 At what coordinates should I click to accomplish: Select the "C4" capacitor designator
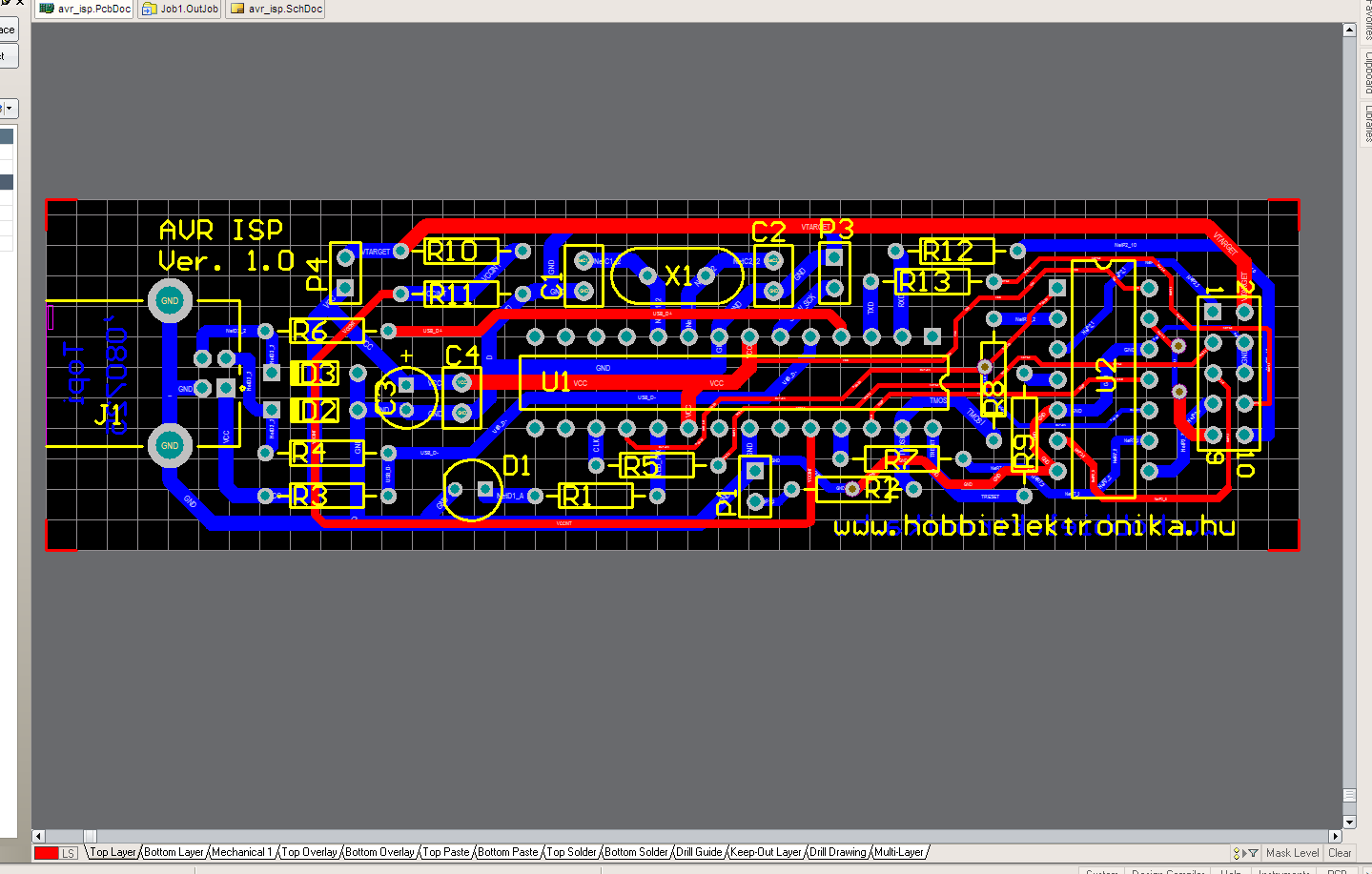pos(462,356)
